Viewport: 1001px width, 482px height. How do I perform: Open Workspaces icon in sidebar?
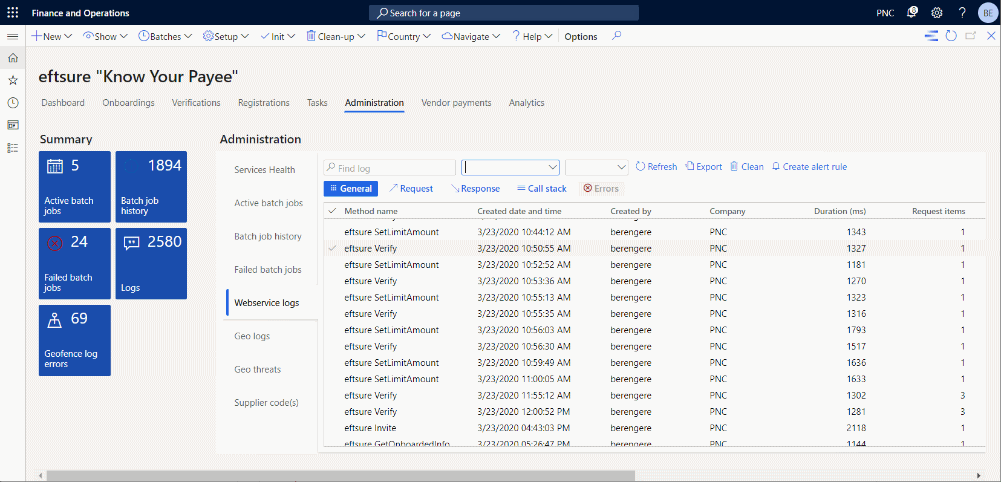point(13,125)
